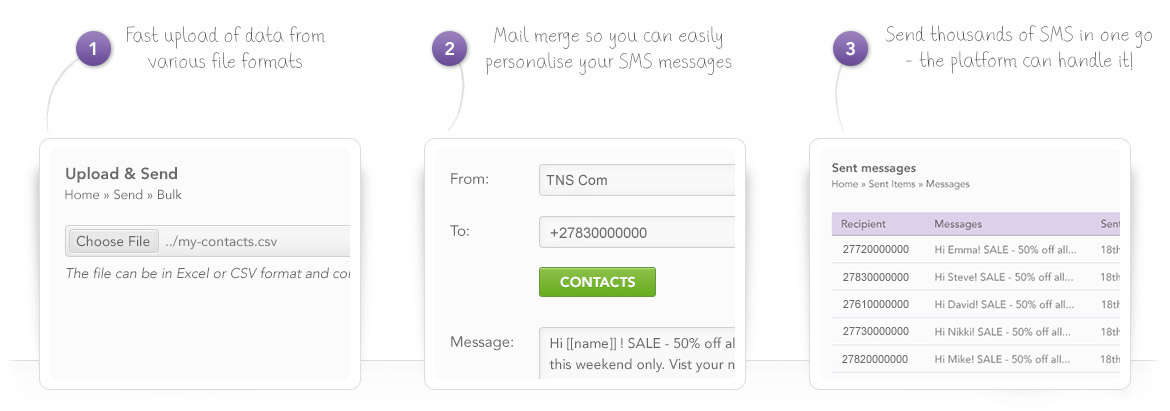Click the purple step 1 badge
The height and width of the screenshot is (411, 1170).
[x=93, y=49]
